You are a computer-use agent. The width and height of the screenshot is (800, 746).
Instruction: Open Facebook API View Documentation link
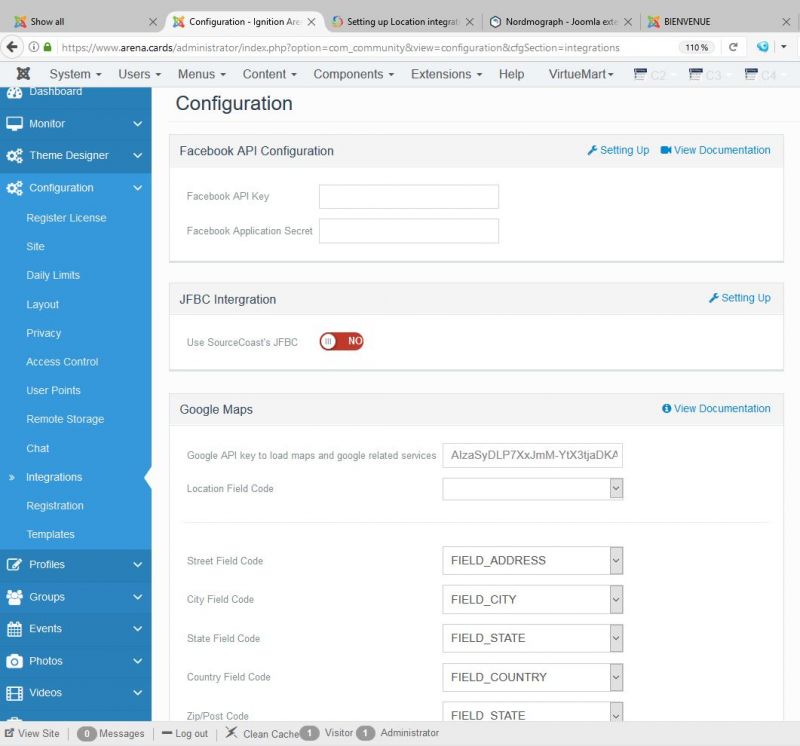715,150
